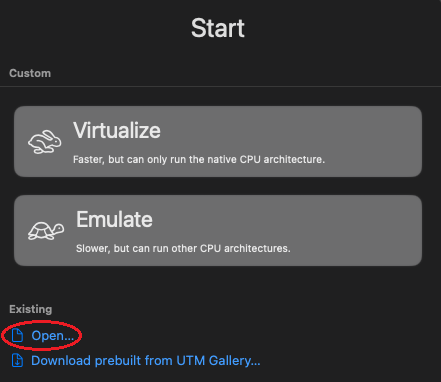This screenshot has height=382, width=441.
Task: Click the download document icon for UTM Gallery
Action: [x=17, y=360]
